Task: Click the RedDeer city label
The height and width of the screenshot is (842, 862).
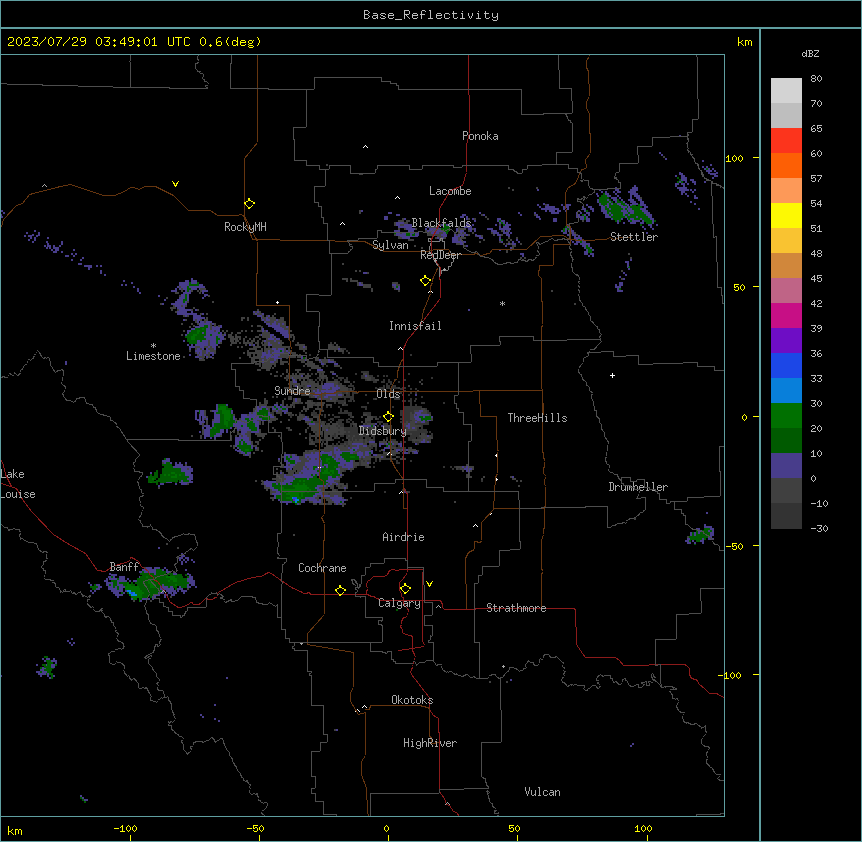Action: click(440, 255)
